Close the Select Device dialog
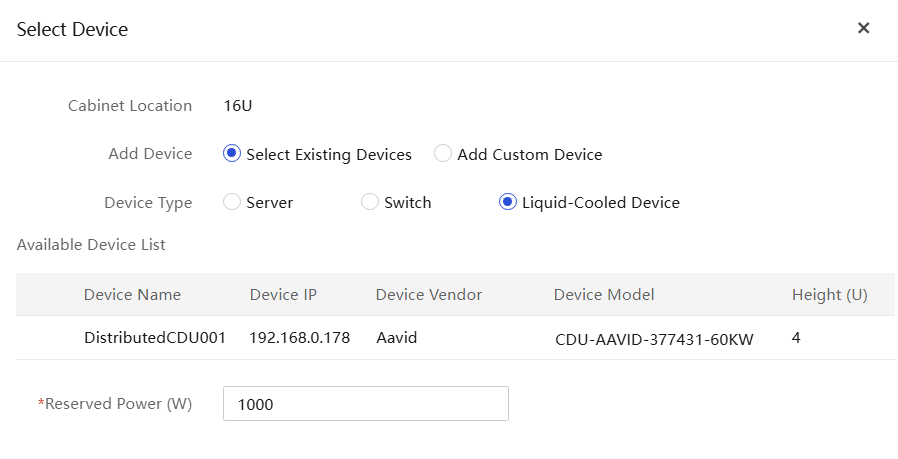898x459 pixels. coord(863,28)
